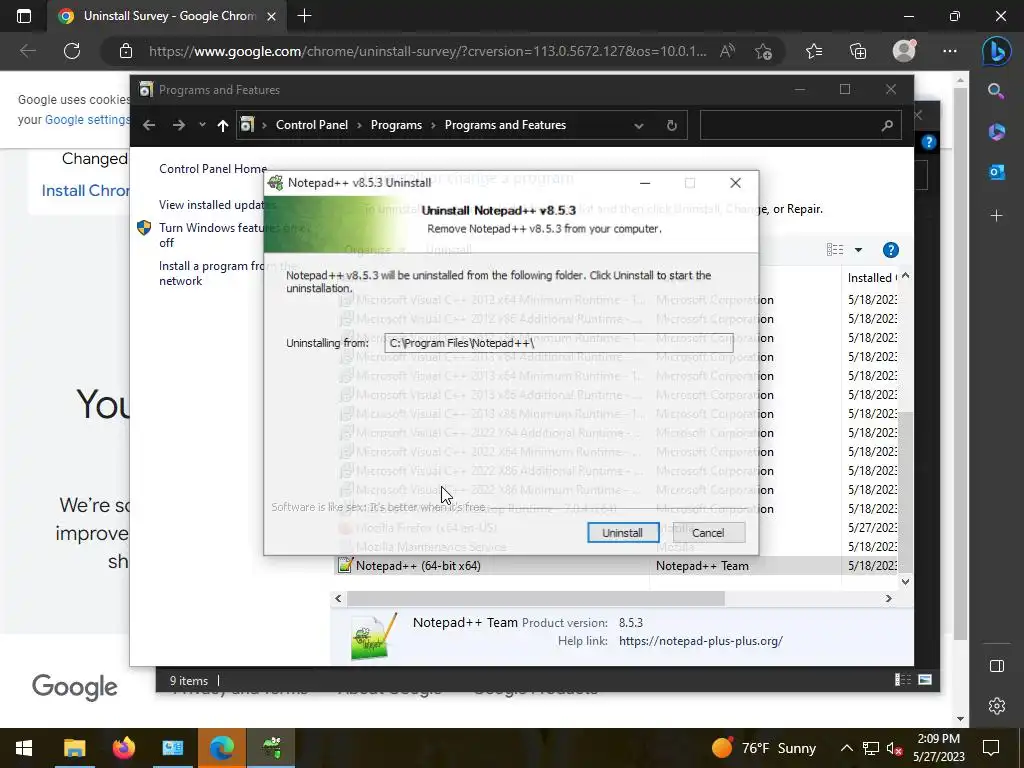
Task: Refresh the Programs and Features list
Action: point(671,125)
